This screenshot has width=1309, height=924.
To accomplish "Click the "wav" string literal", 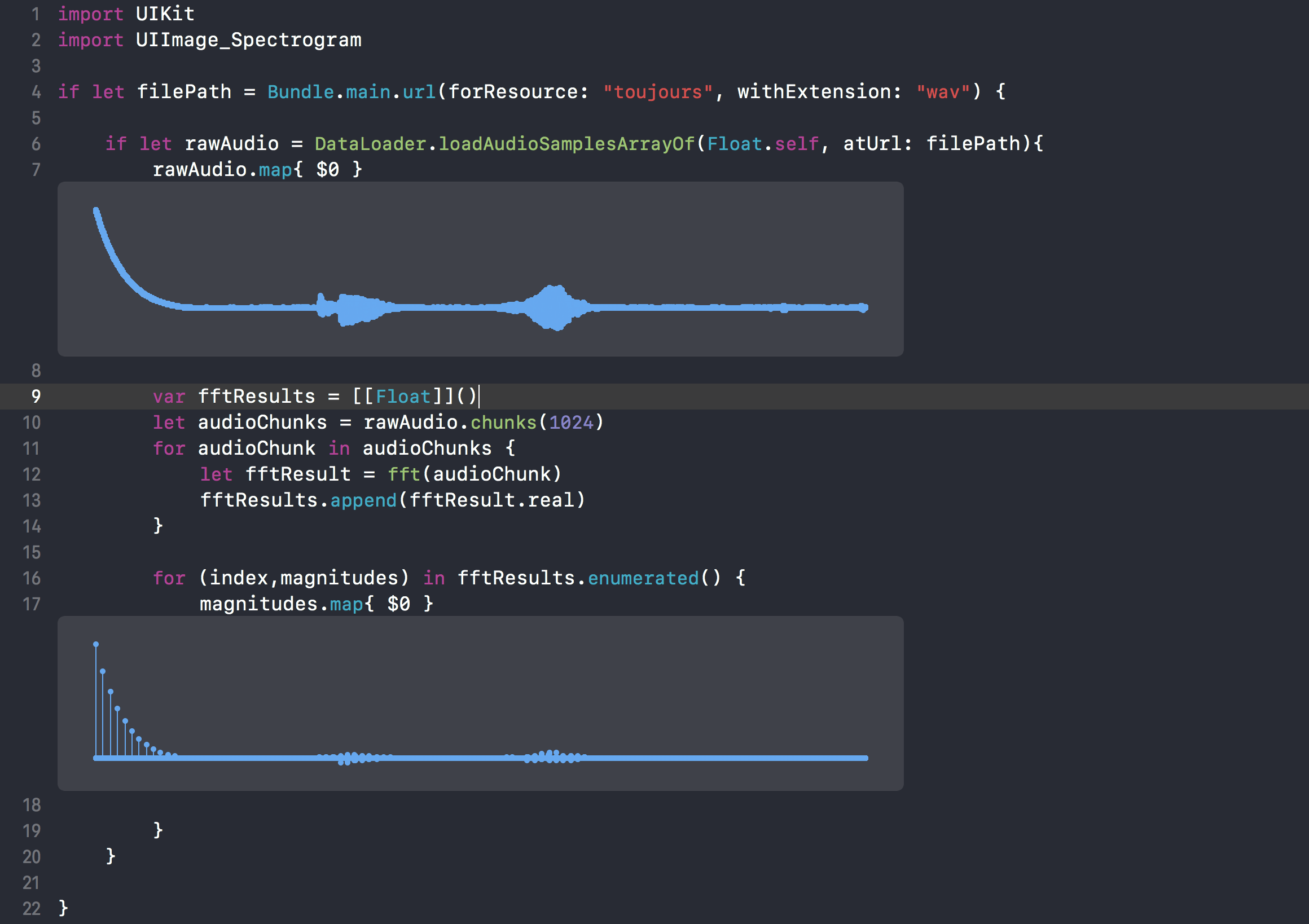I will click(942, 92).
